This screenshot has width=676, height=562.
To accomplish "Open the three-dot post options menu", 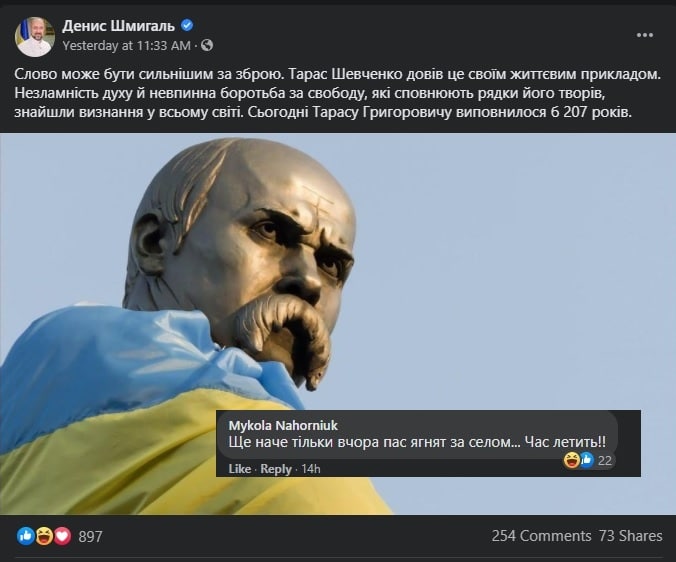I will click(x=645, y=35).
